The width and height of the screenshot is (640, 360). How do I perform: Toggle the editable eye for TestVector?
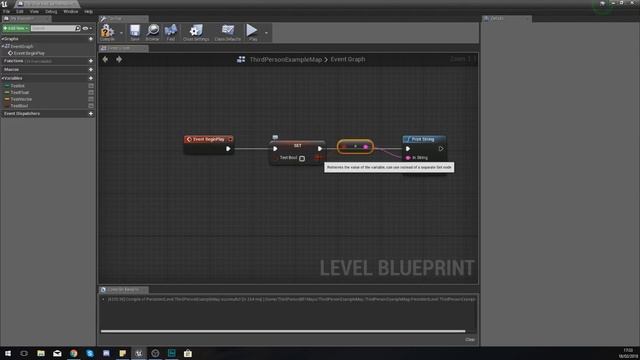point(91,99)
